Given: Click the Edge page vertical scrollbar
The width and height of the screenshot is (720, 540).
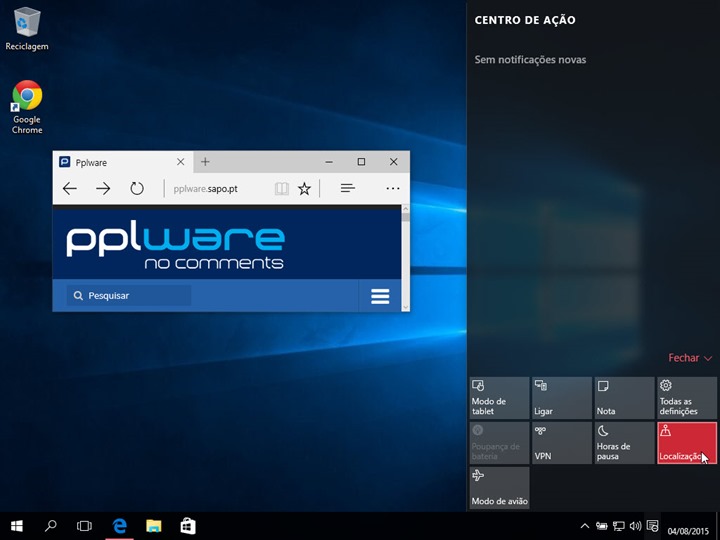Looking at the screenshot, I should [x=405, y=258].
